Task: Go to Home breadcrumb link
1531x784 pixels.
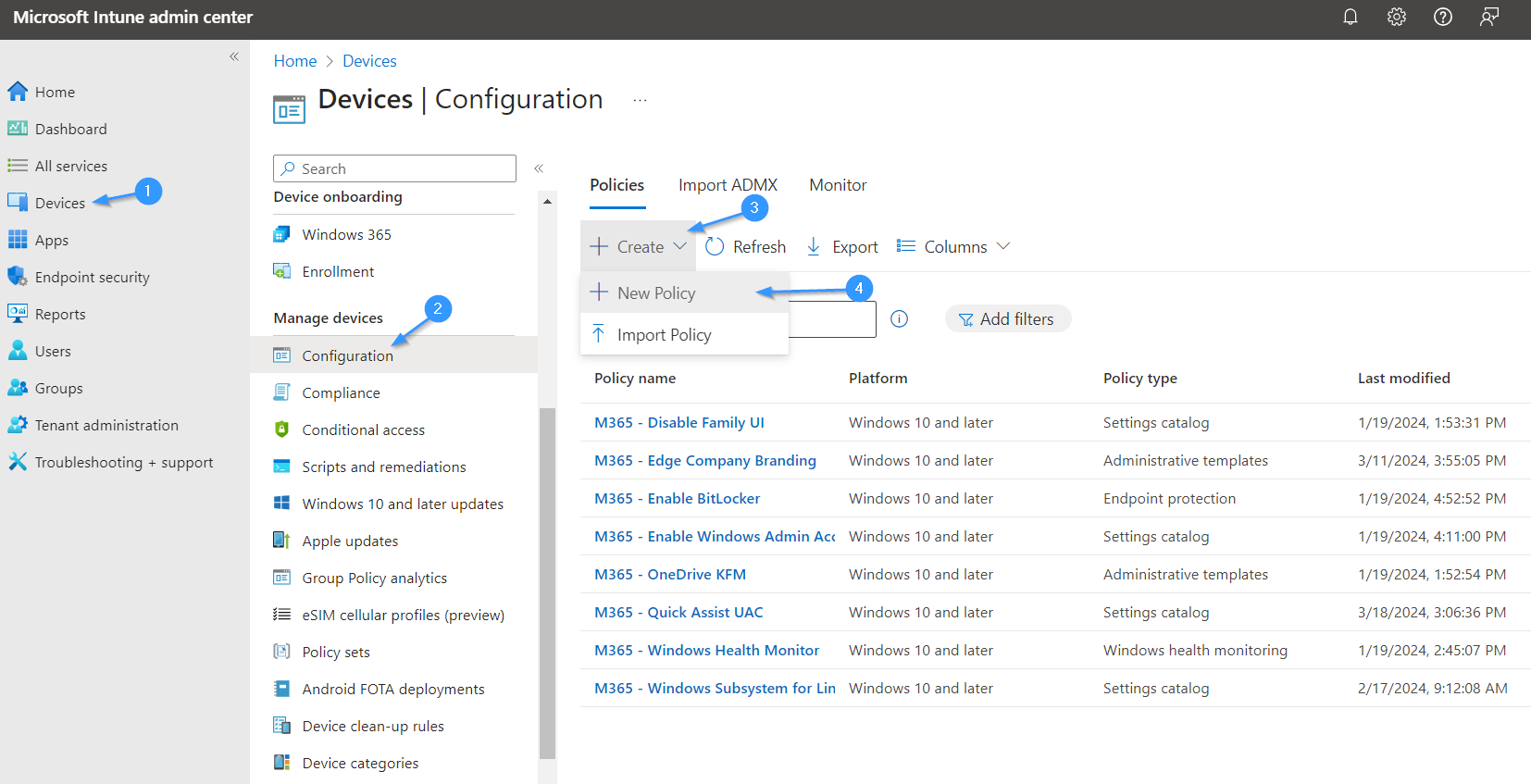Action: [295, 61]
